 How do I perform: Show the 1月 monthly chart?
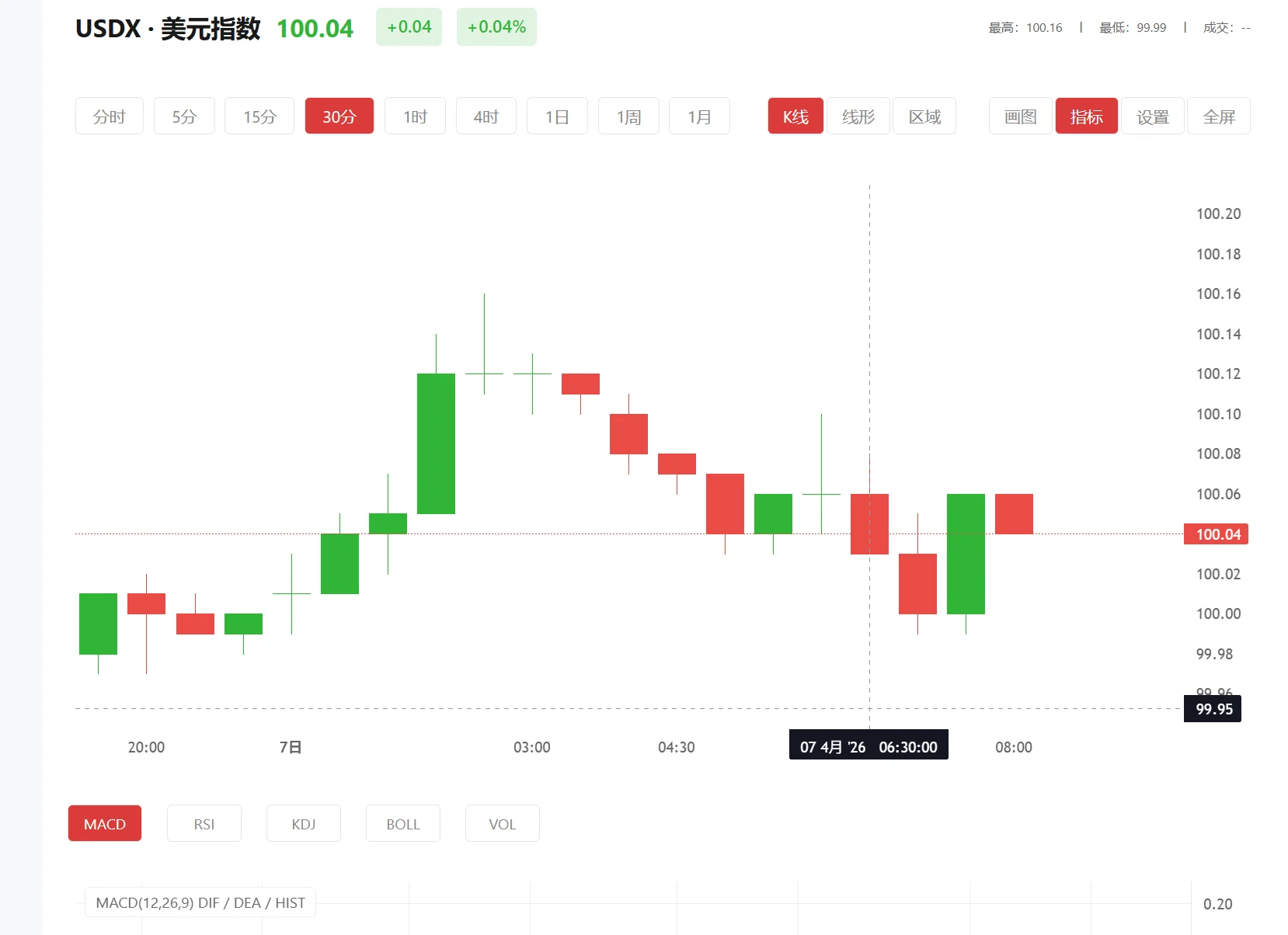click(699, 116)
